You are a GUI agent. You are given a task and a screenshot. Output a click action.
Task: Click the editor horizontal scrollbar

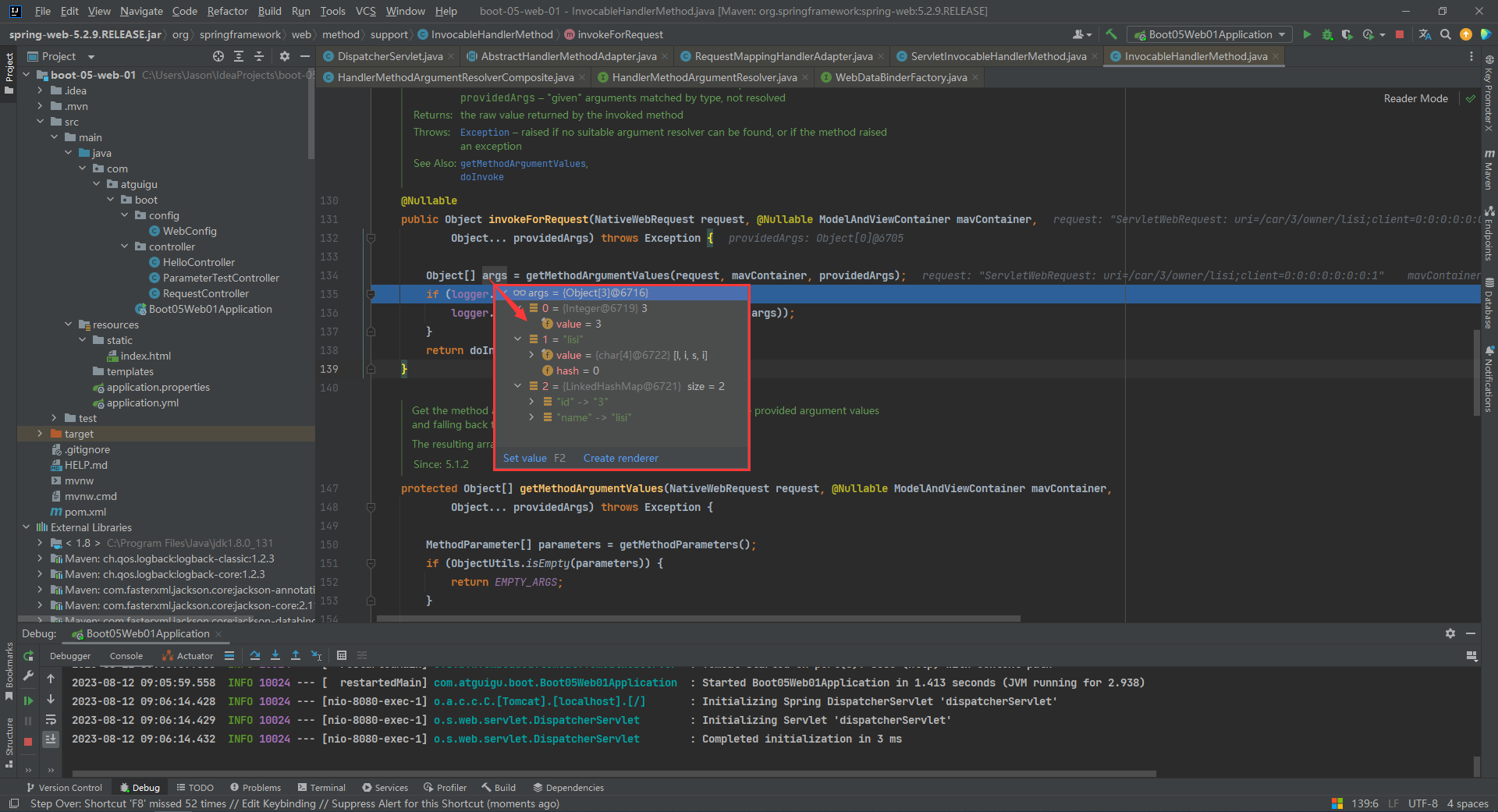click(698, 619)
